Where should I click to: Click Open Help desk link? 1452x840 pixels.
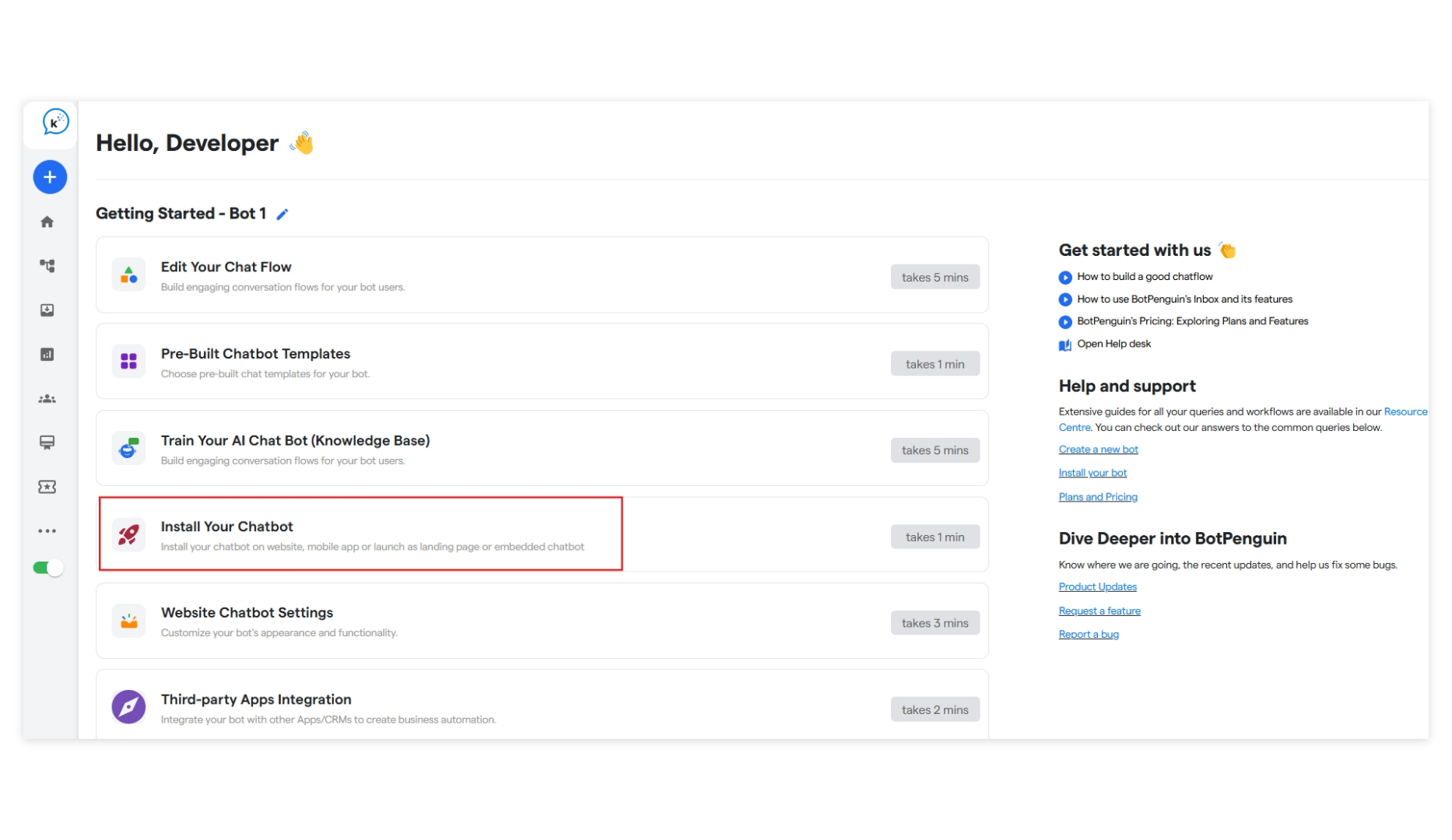(1114, 344)
